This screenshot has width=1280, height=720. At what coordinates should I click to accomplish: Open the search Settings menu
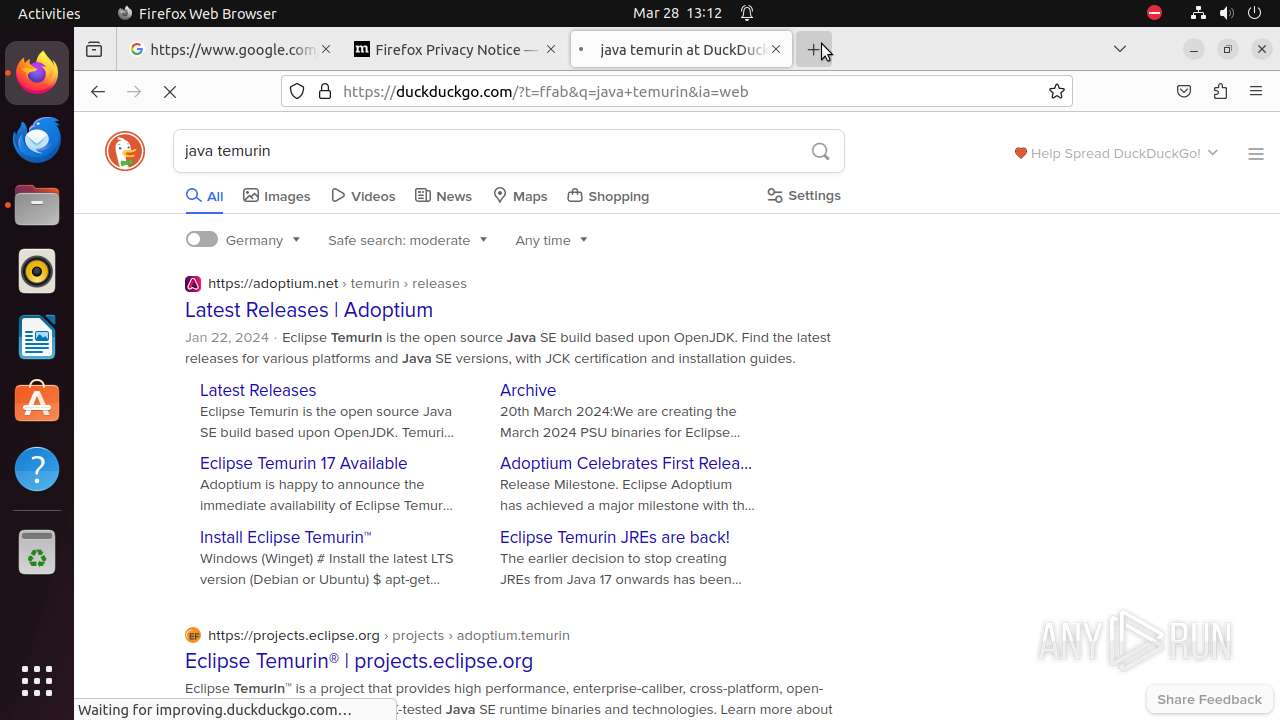804,195
